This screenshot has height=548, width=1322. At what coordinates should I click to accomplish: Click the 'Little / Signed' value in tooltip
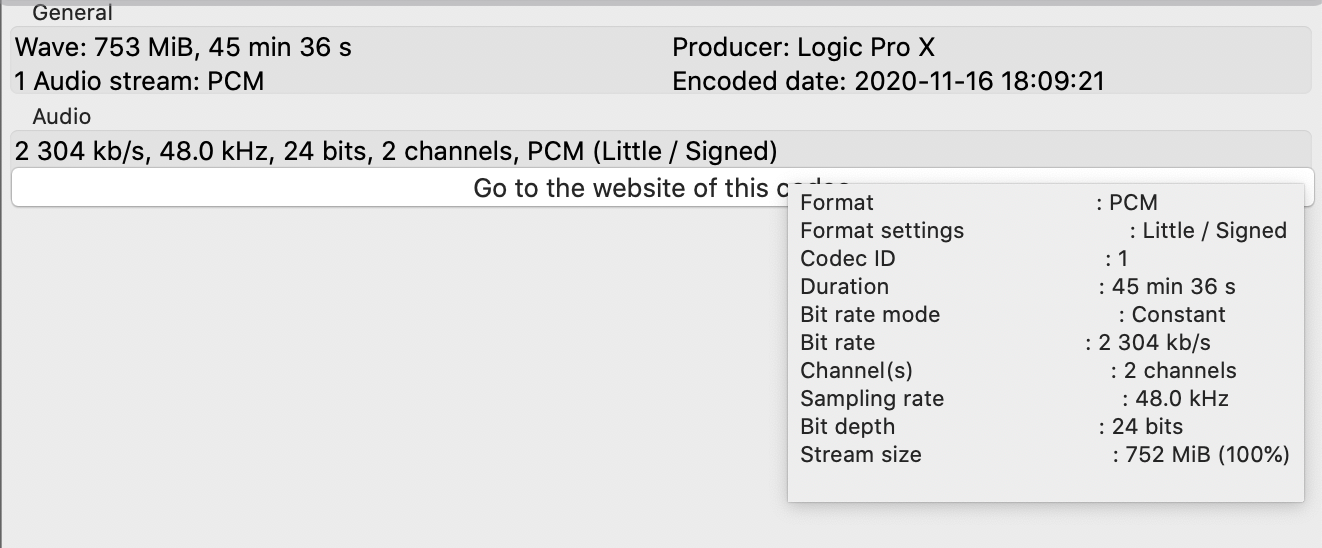(x=1214, y=231)
